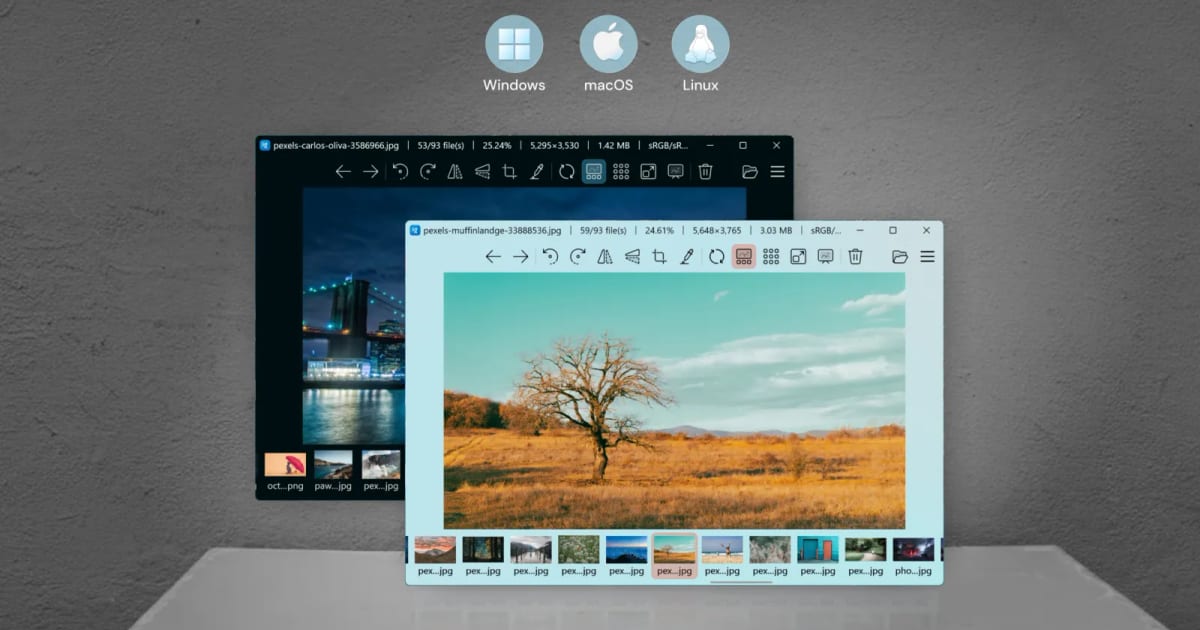1200x630 pixels.
Task: Toggle the thumbnail bar in front light window
Action: [744, 257]
